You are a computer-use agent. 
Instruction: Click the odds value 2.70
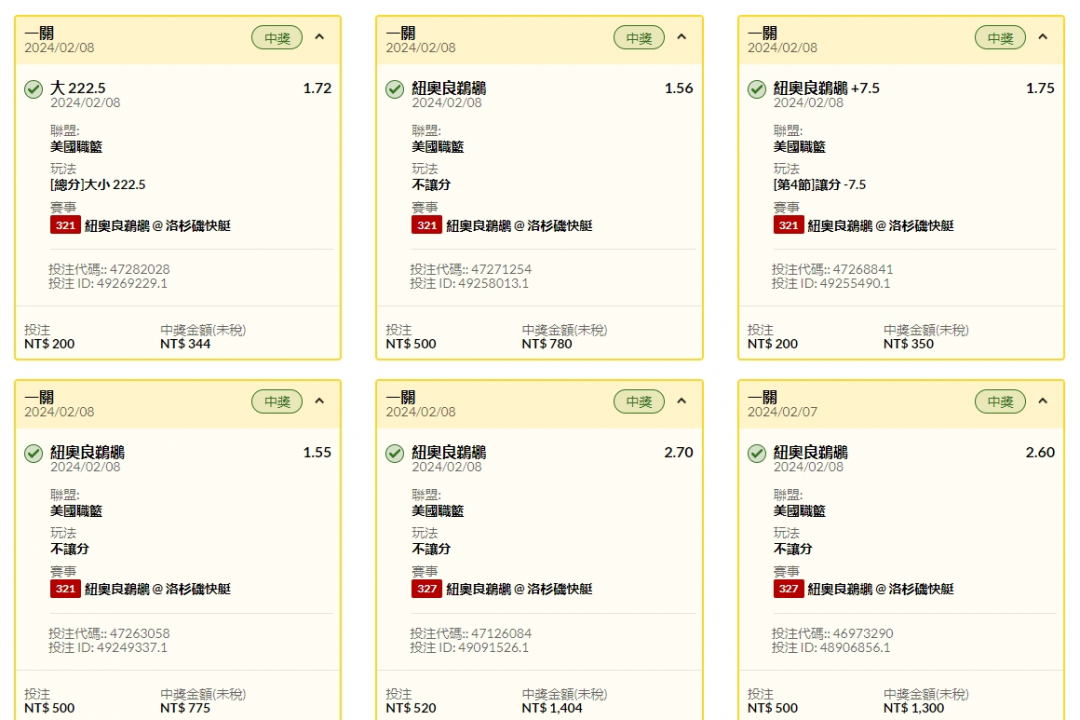point(679,452)
